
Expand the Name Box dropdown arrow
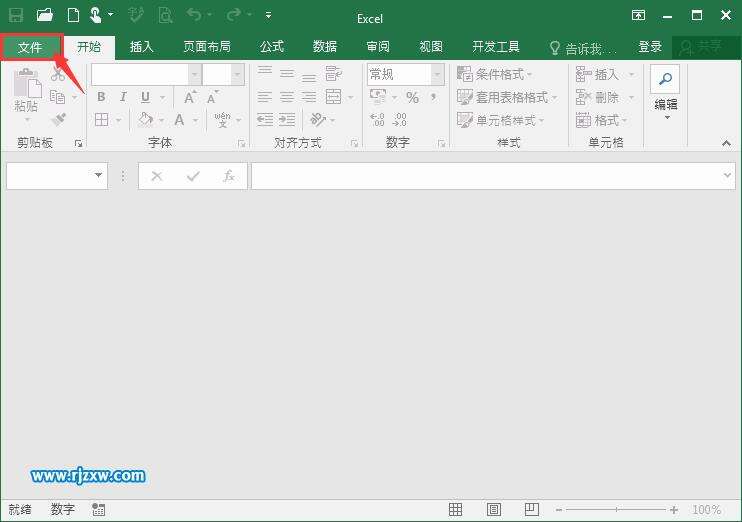tap(99, 176)
